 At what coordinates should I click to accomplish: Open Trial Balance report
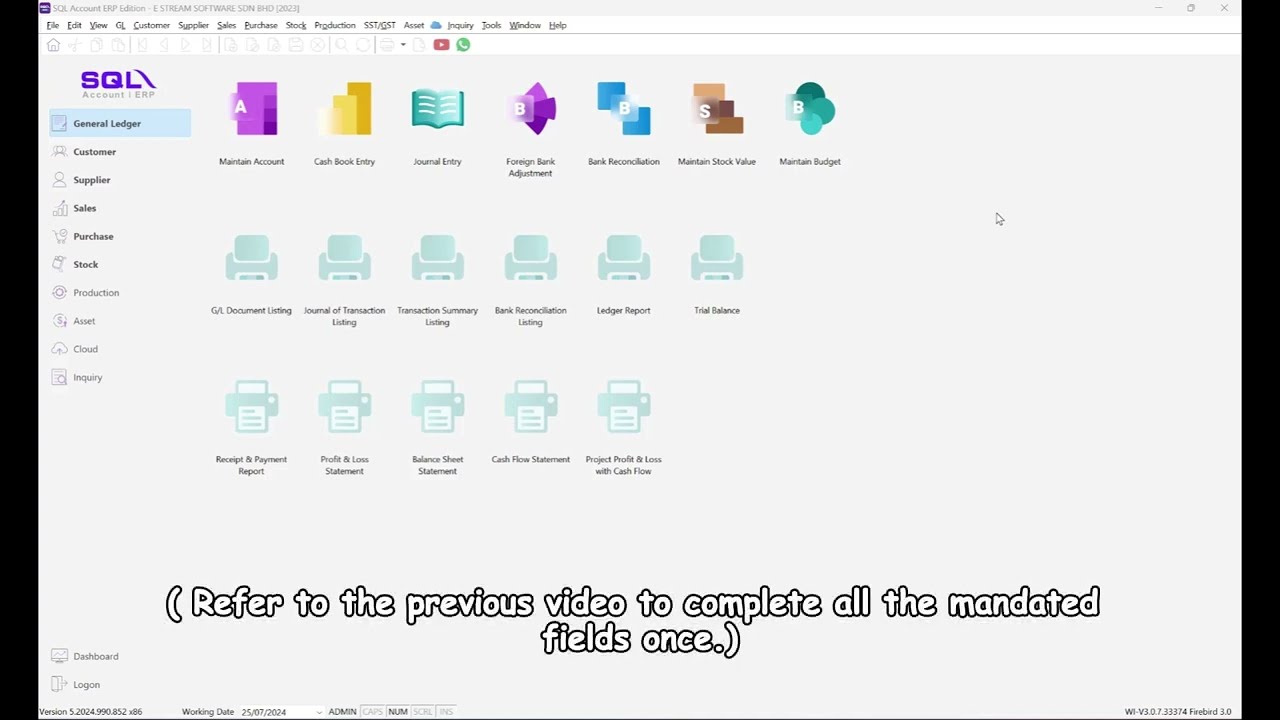717,259
